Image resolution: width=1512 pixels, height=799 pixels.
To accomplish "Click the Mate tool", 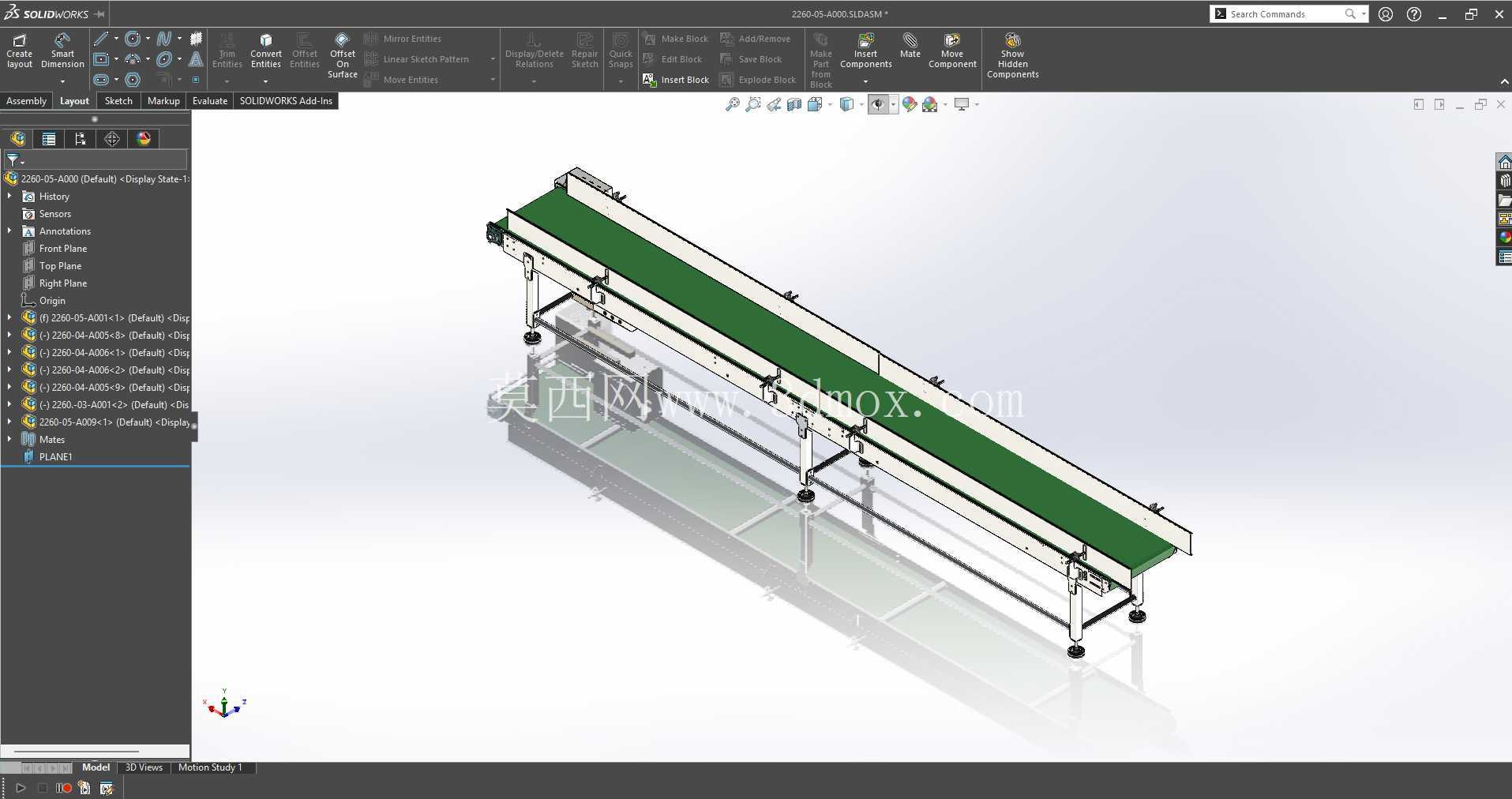I will point(910,46).
